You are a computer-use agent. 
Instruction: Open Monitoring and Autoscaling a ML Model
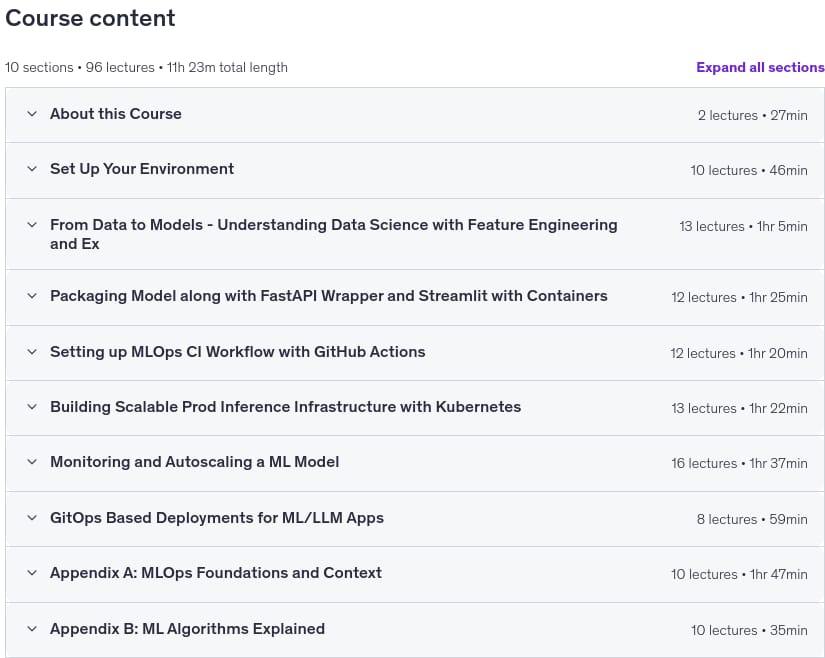tap(195, 462)
